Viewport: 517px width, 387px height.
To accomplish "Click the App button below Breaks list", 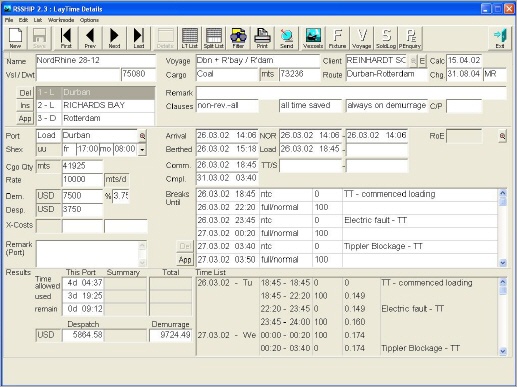I will pyautogui.click(x=185, y=260).
